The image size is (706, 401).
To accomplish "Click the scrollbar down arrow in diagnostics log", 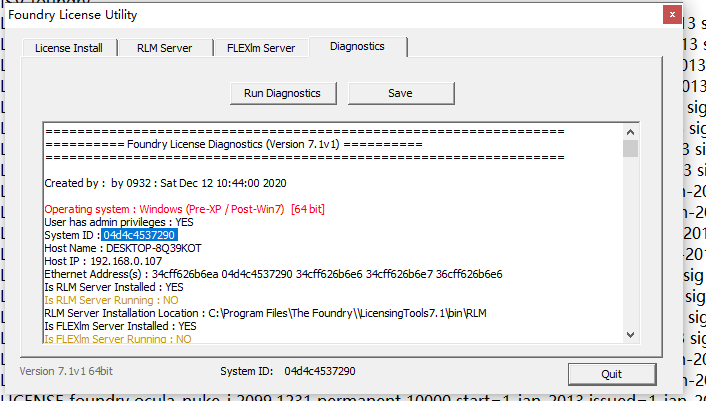I will (630, 335).
